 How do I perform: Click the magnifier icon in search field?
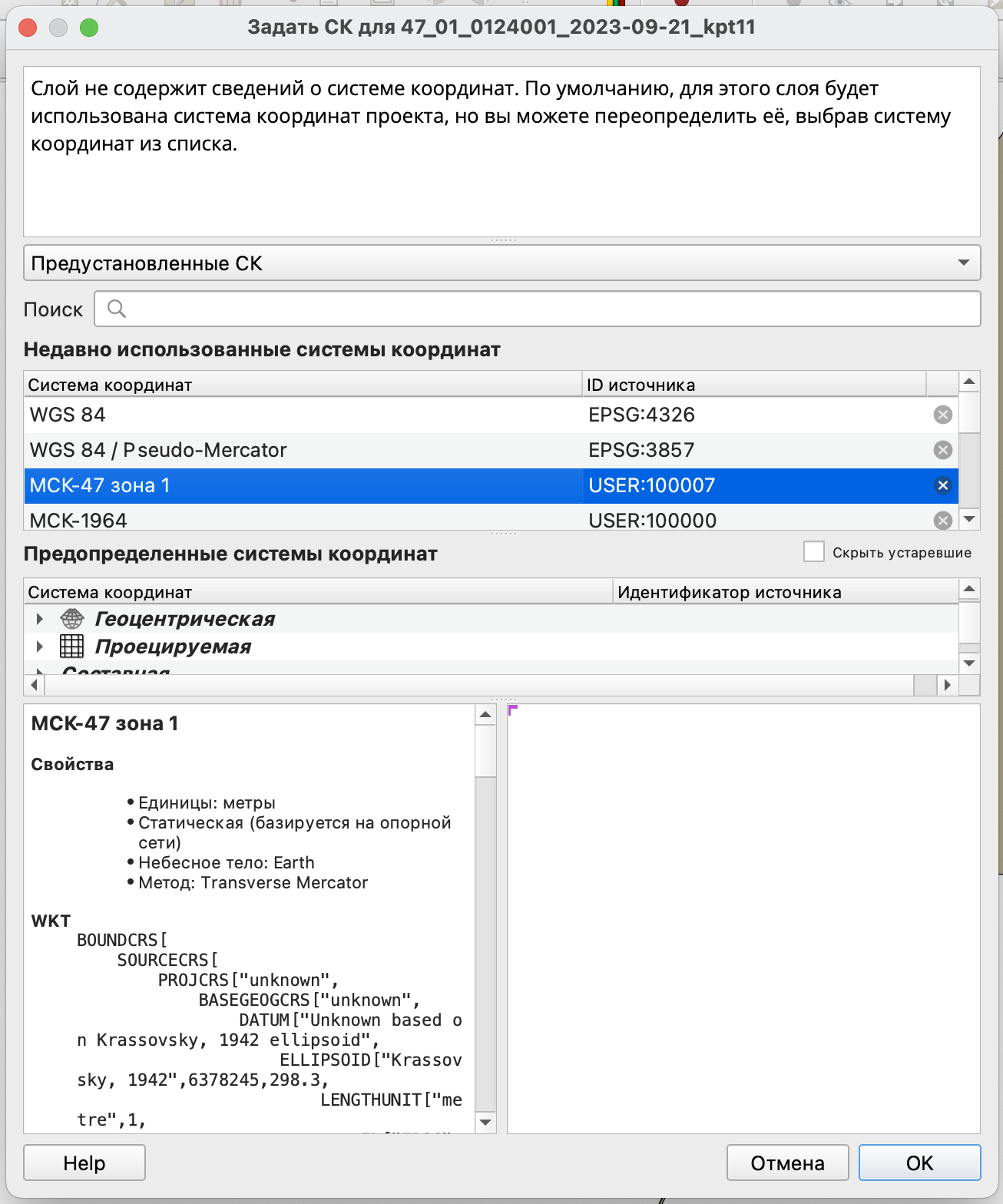117,309
